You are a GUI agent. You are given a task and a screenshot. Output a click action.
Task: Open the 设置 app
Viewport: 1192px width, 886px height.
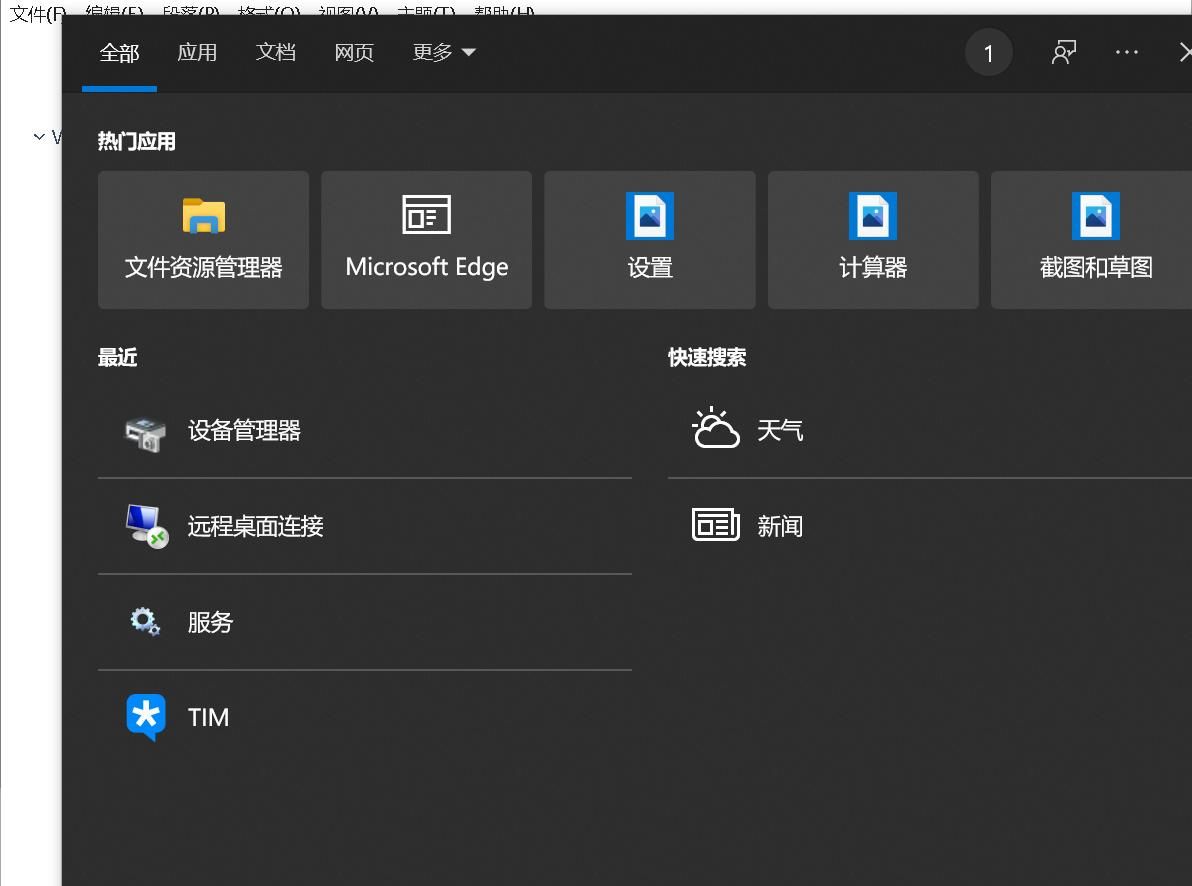pyautogui.click(x=649, y=240)
